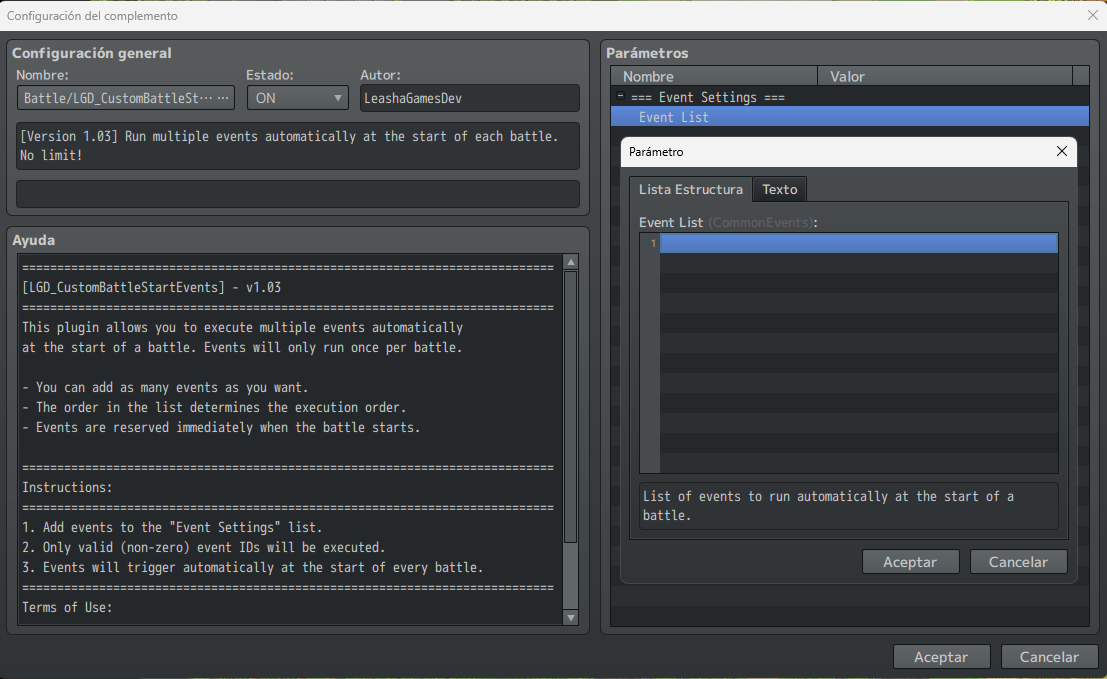Click the ellipsis in the Nombre field
The image size is (1107, 679).
(223, 98)
